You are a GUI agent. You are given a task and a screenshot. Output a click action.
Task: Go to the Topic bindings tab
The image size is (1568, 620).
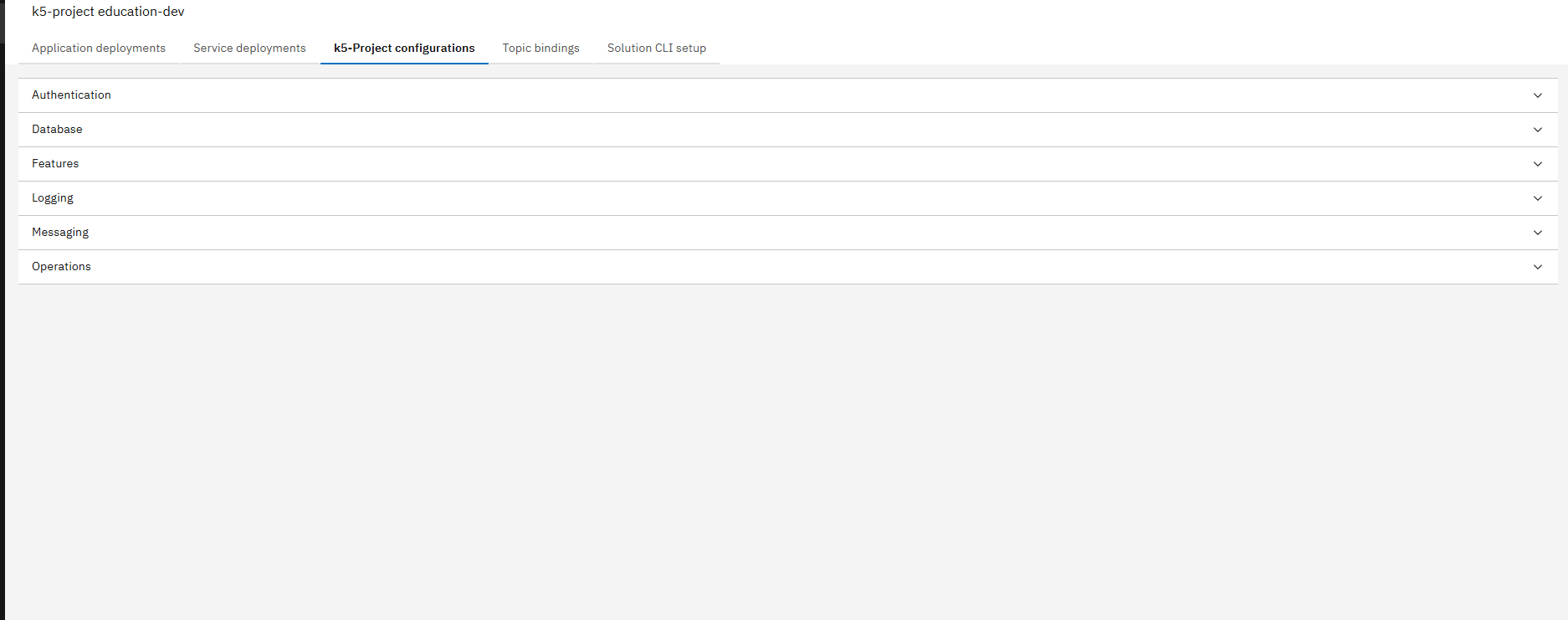pyautogui.click(x=541, y=49)
